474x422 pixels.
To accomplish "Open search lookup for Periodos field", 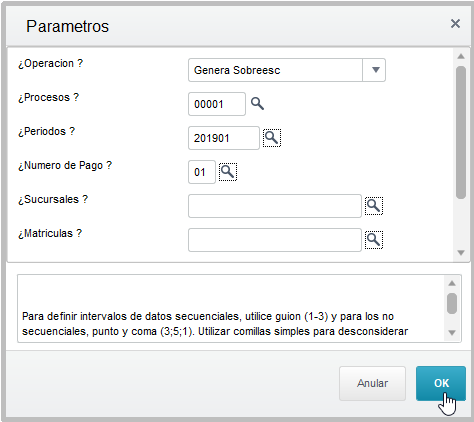I will (x=272, y=138).
